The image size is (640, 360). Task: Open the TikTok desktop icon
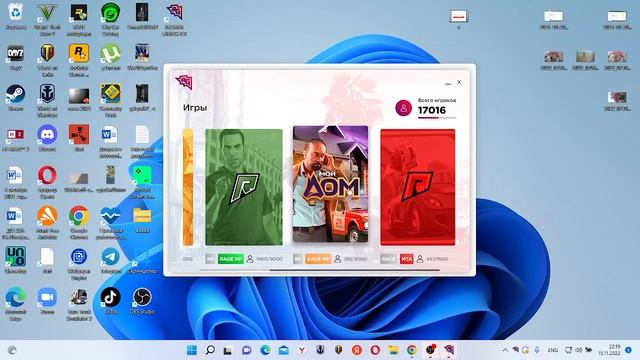[111, 300]
